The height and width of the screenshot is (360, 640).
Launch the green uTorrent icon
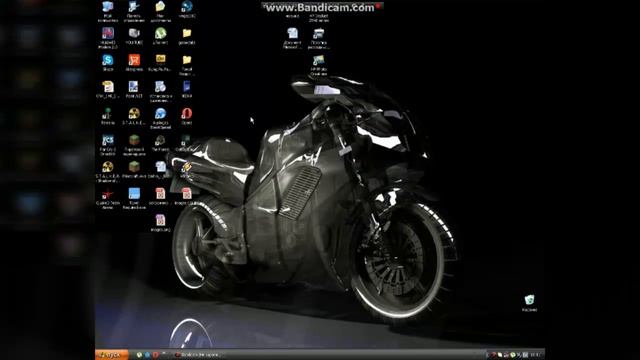tap(160, 36)
